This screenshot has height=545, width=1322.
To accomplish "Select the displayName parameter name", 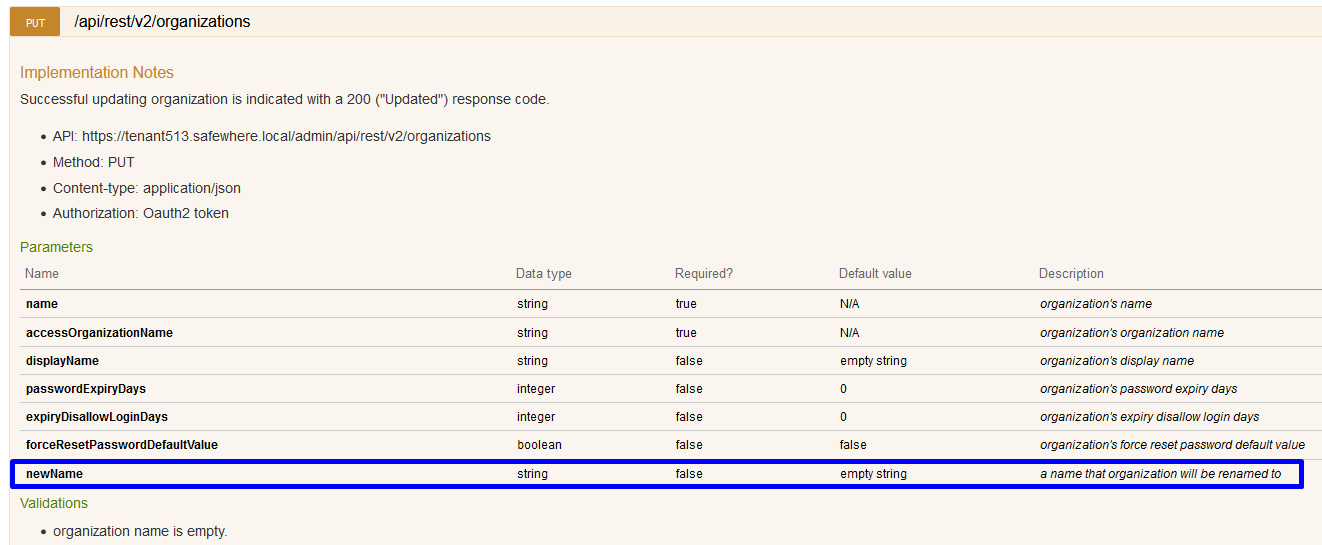I will click(x=62, y=361).
